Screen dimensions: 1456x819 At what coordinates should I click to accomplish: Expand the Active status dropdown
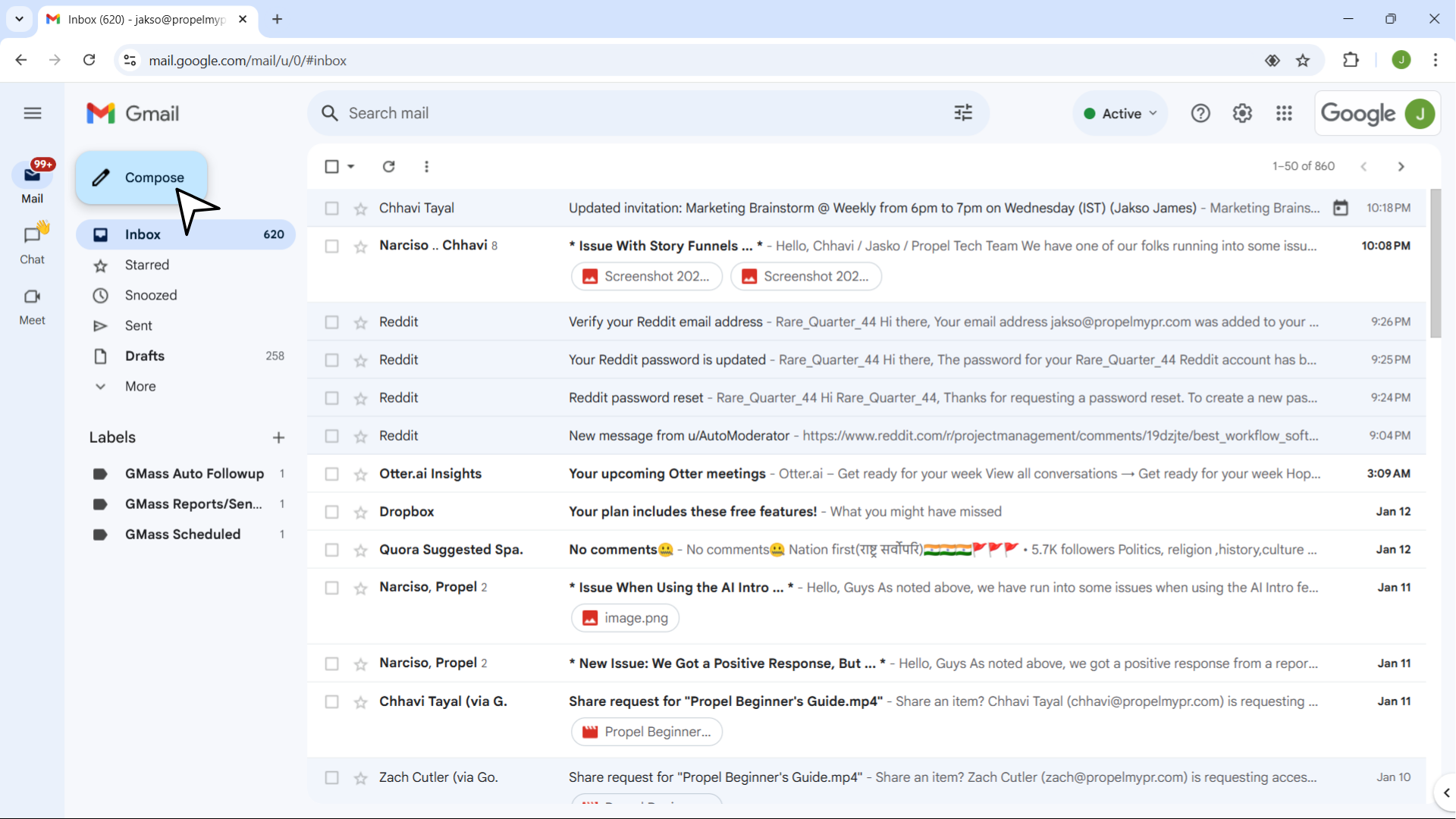(1120, 113)
